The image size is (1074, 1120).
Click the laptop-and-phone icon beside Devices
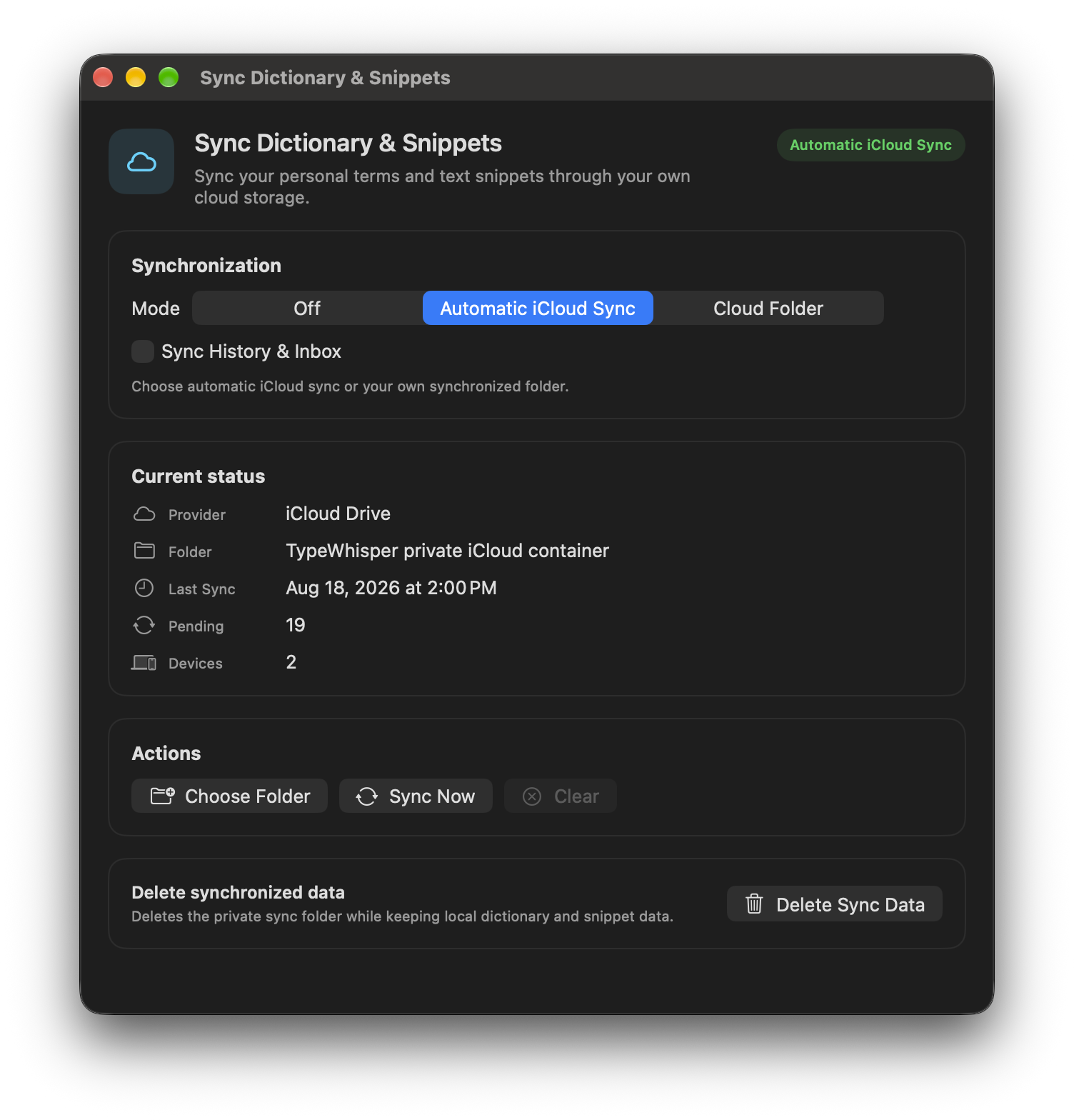[144, 663]
